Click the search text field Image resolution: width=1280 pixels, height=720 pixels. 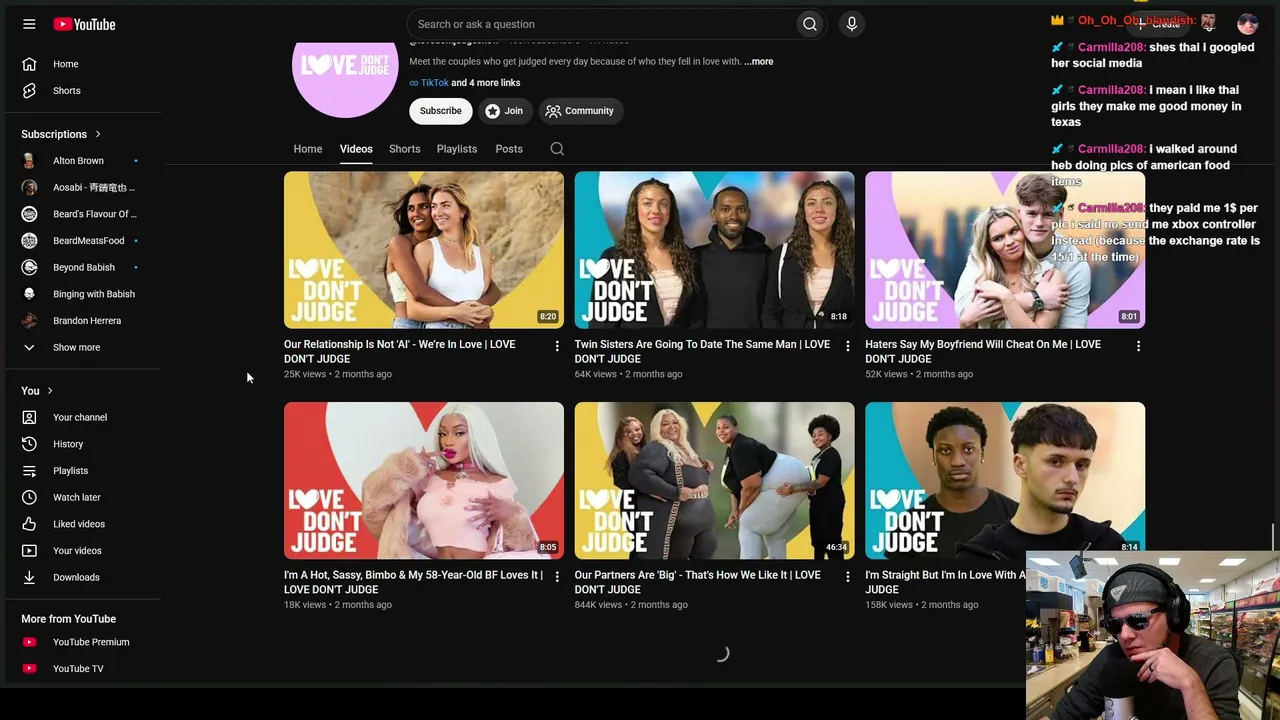coord(600,24)
